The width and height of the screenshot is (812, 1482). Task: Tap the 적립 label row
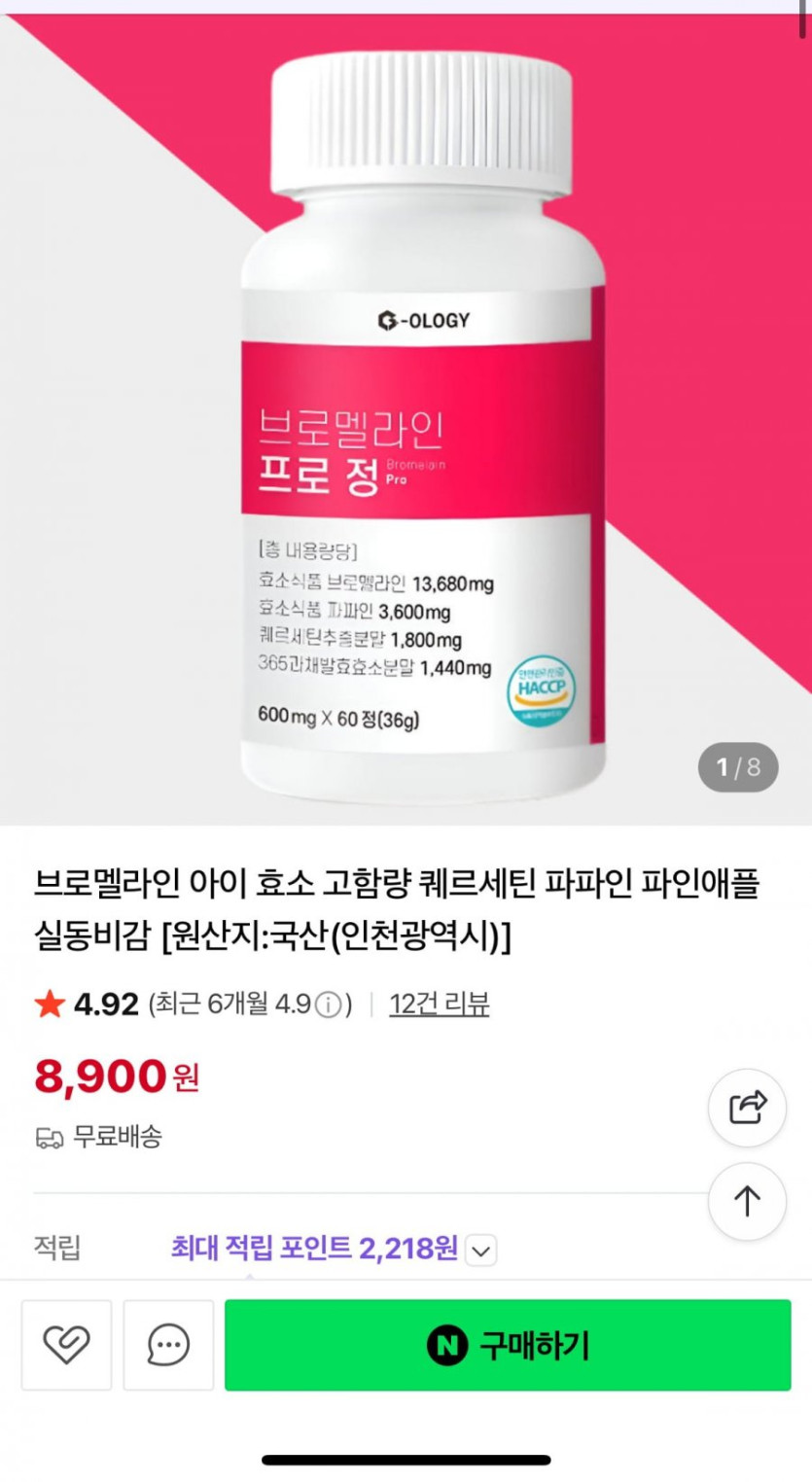[406, 1248]
